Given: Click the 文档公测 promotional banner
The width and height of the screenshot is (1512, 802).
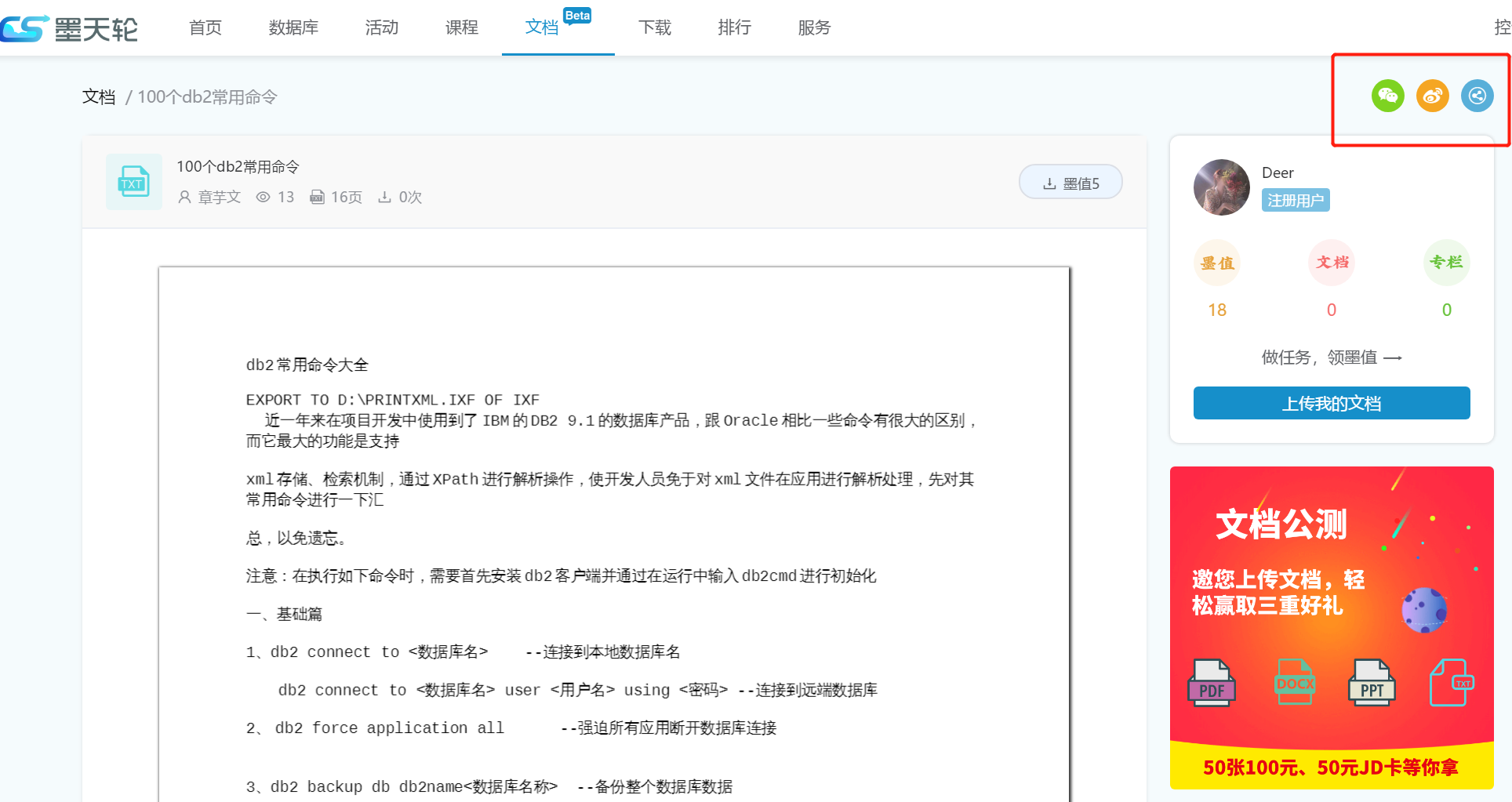Looking at the screenshot, I should 1331,627.
